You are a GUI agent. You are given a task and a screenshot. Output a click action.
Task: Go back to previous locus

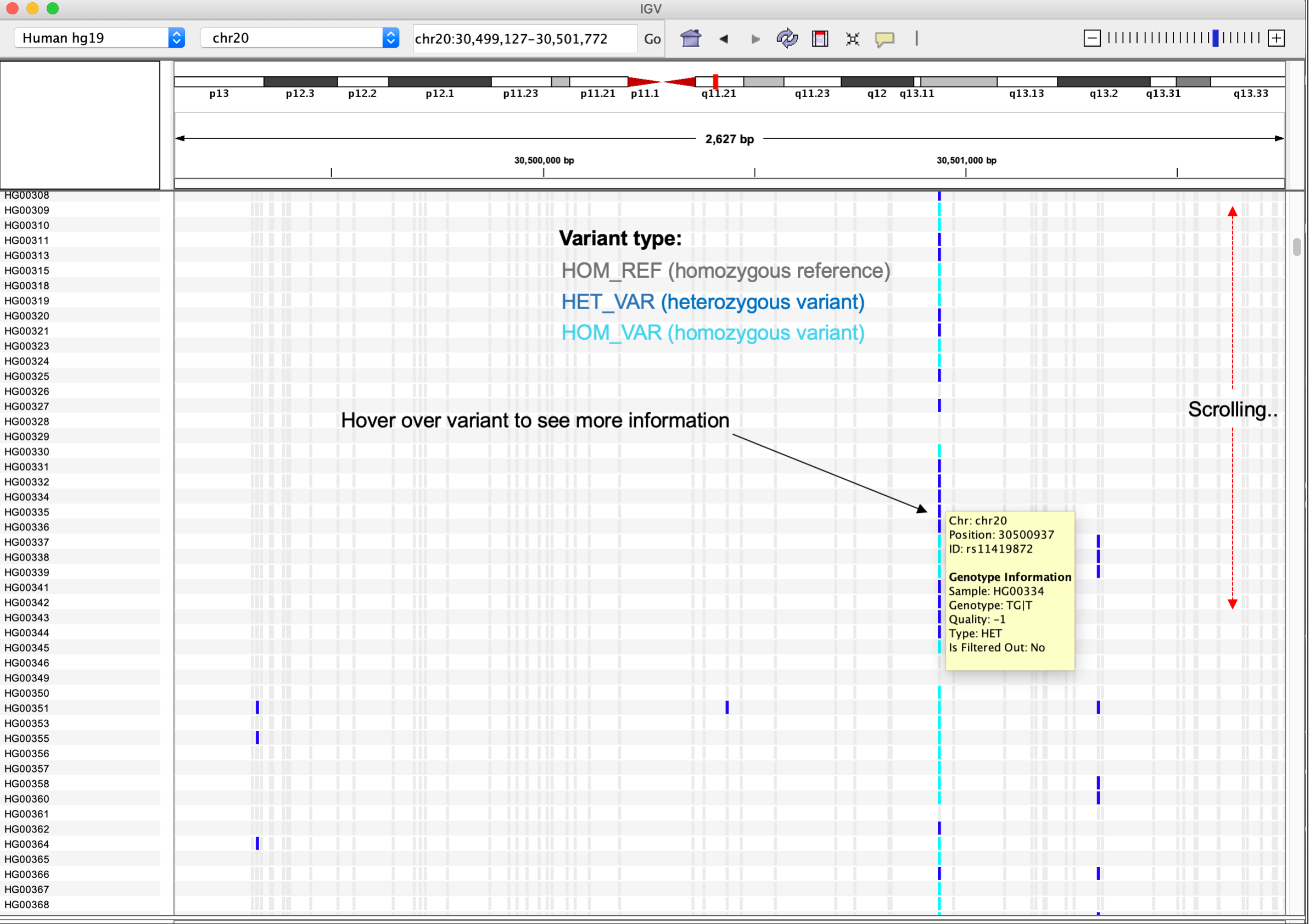(724, 38)
